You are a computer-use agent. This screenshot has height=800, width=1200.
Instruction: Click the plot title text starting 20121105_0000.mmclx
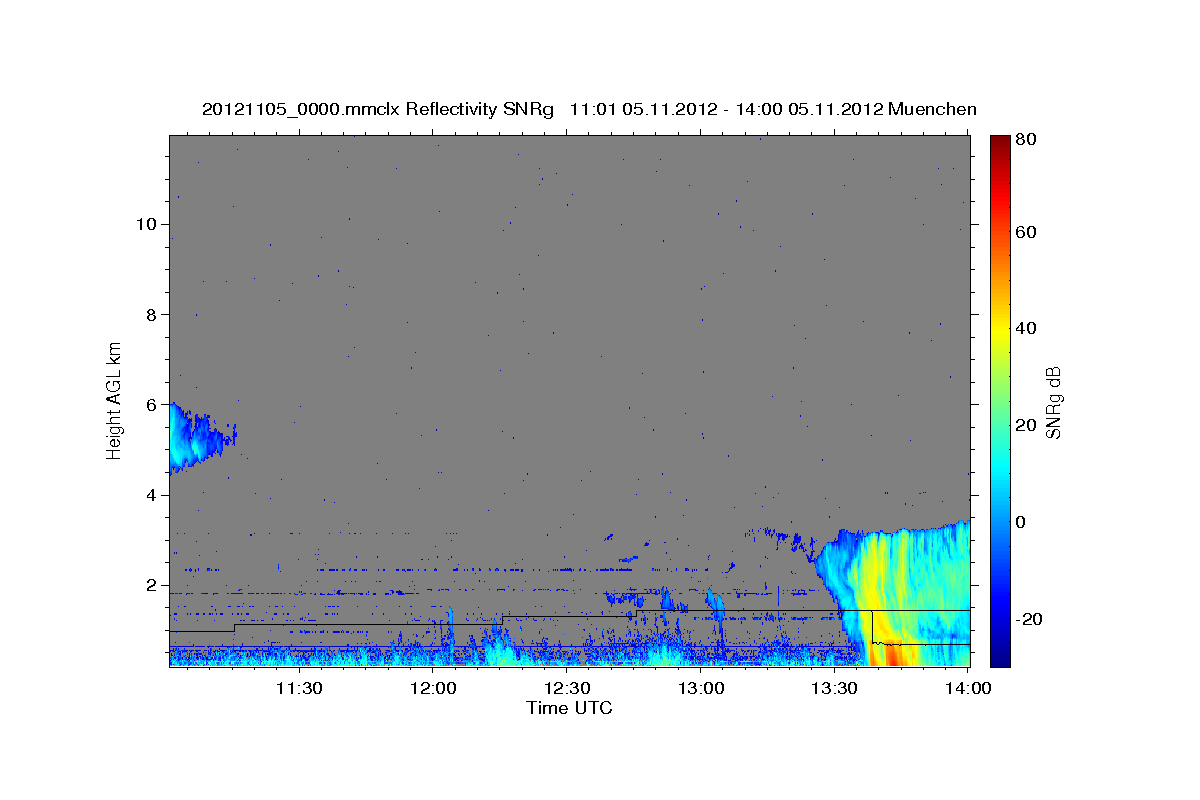(x=590, y=109)
